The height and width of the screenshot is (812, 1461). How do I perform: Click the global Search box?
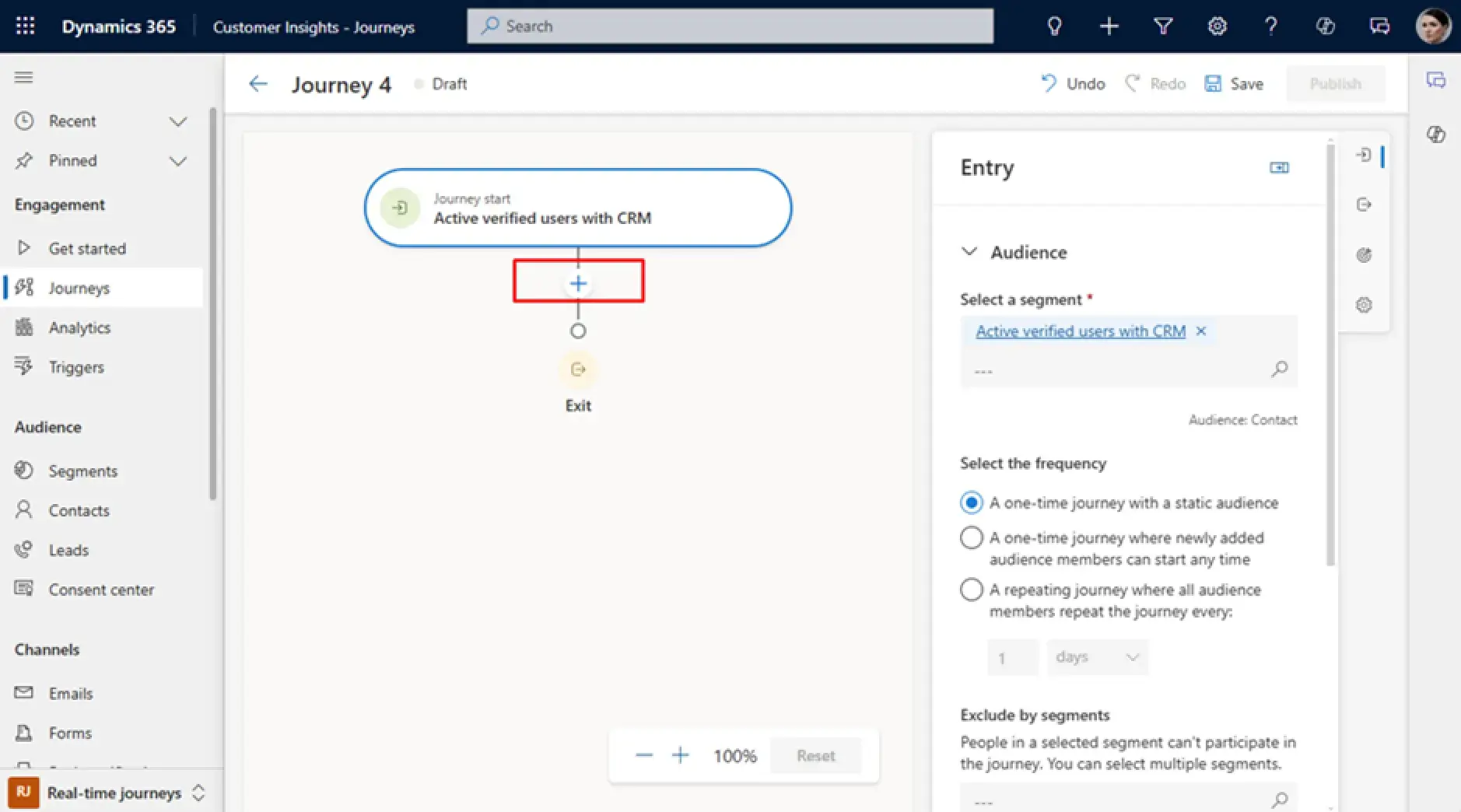tap(730, 26)
